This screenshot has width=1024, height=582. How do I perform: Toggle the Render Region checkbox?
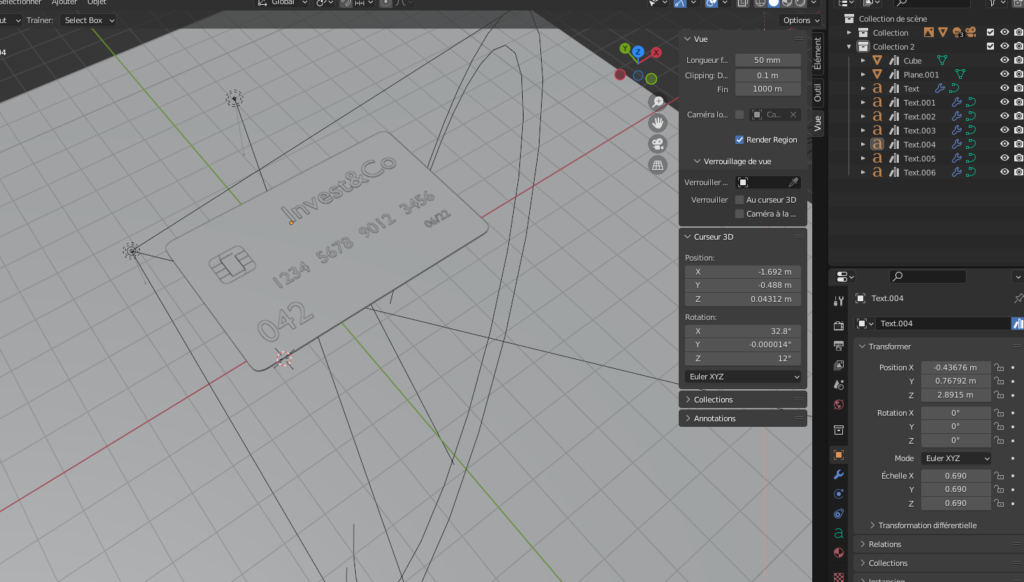point(739,140)
